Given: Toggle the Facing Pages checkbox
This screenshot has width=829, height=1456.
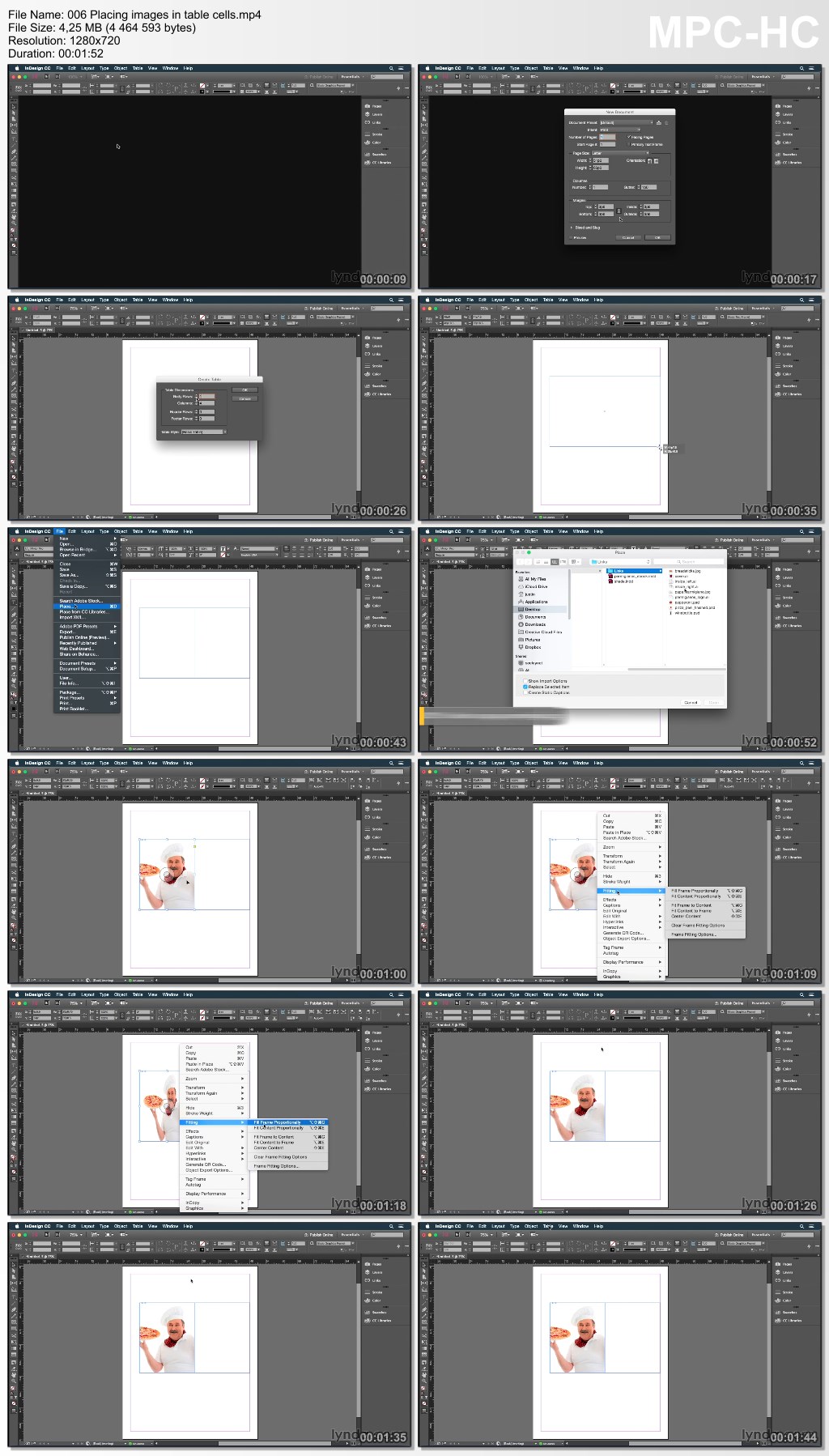Looking at the screenshot, I should click(x=629, y=137).
